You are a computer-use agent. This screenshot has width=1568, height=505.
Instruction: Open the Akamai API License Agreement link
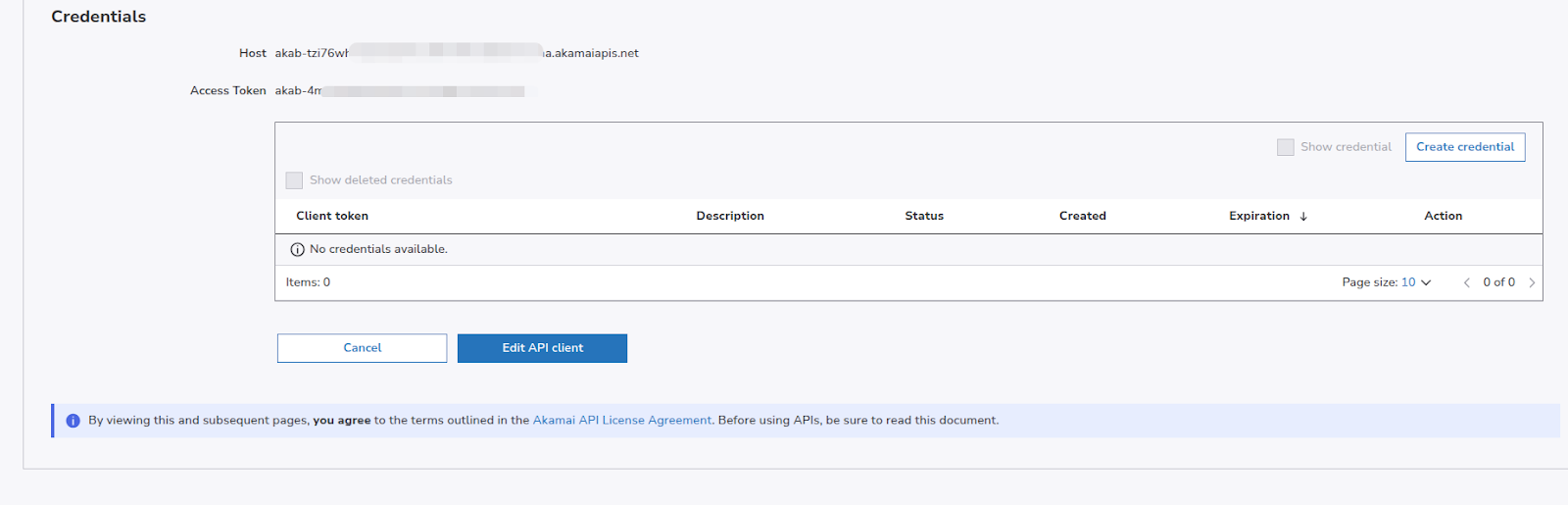pyautogui.click(x=621, y=421)
